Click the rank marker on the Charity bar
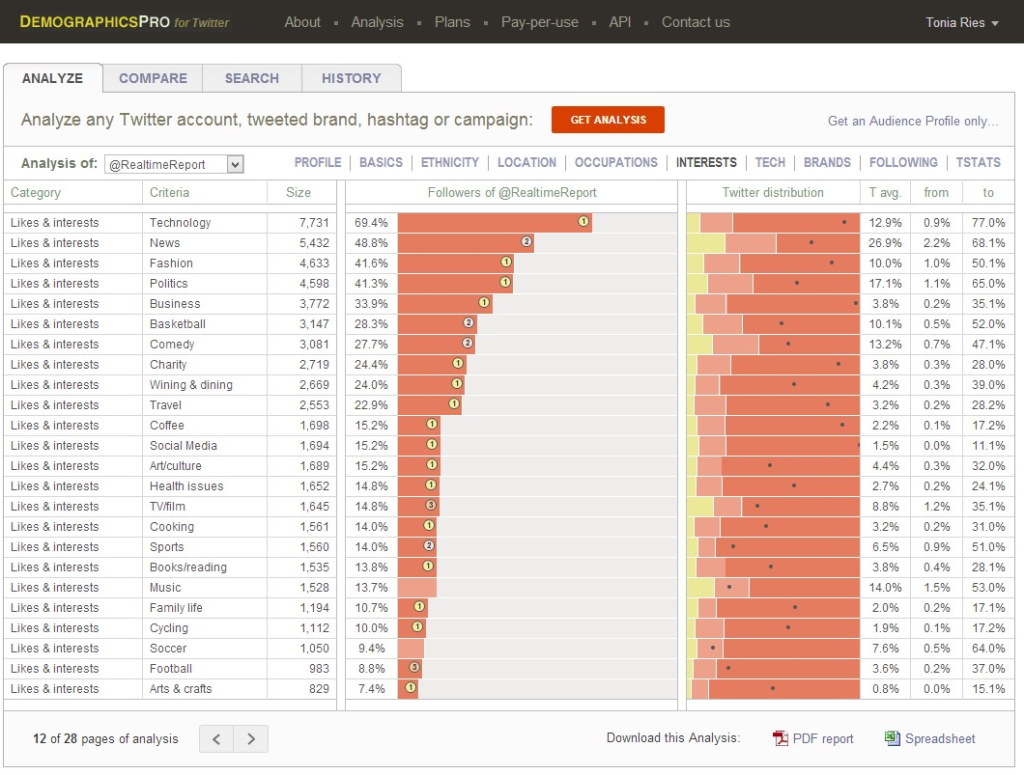The image size is (1024, 775). (458, 364)
